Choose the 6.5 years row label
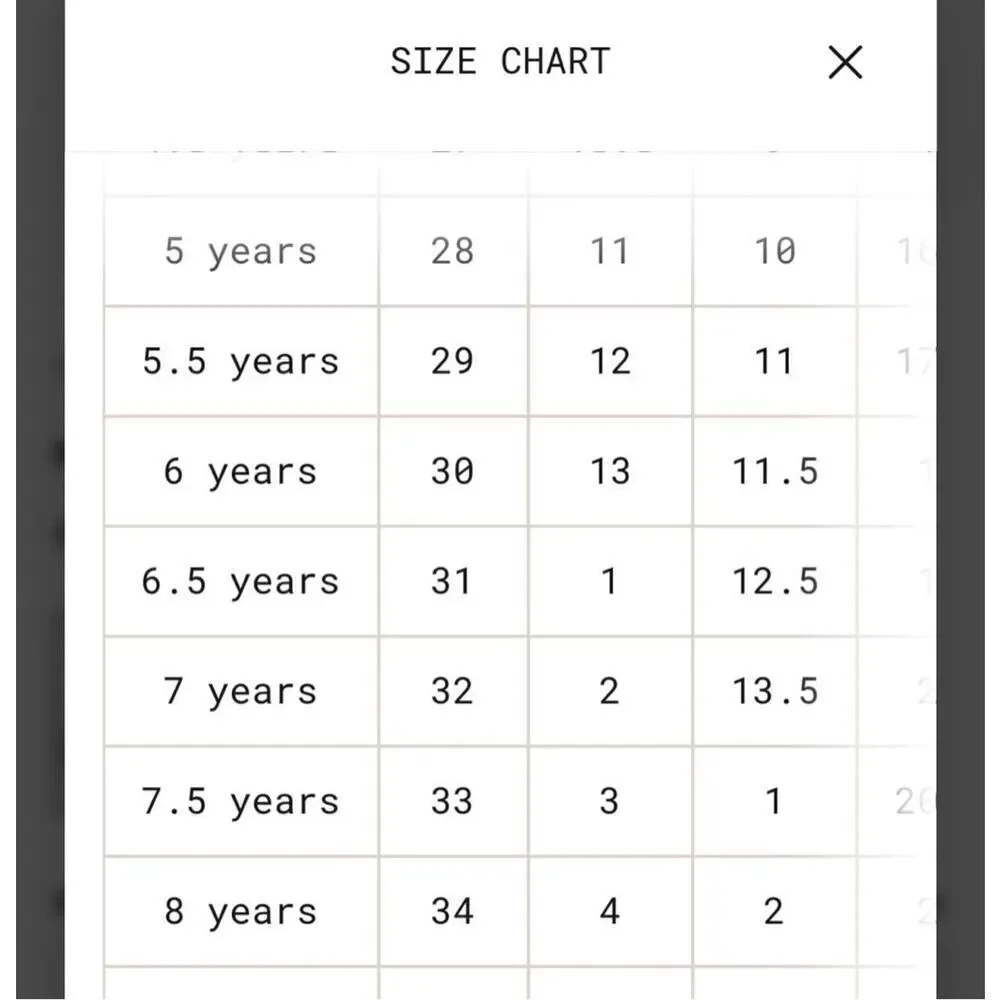 tap(241, 582)
